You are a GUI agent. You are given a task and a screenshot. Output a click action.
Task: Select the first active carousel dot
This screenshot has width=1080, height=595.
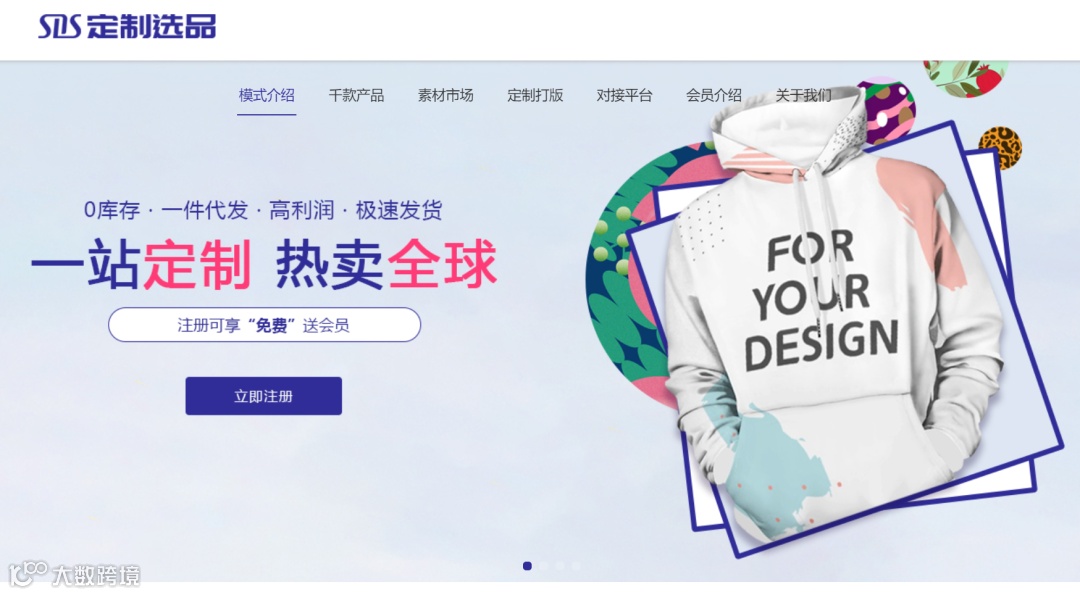pos(527,566)
